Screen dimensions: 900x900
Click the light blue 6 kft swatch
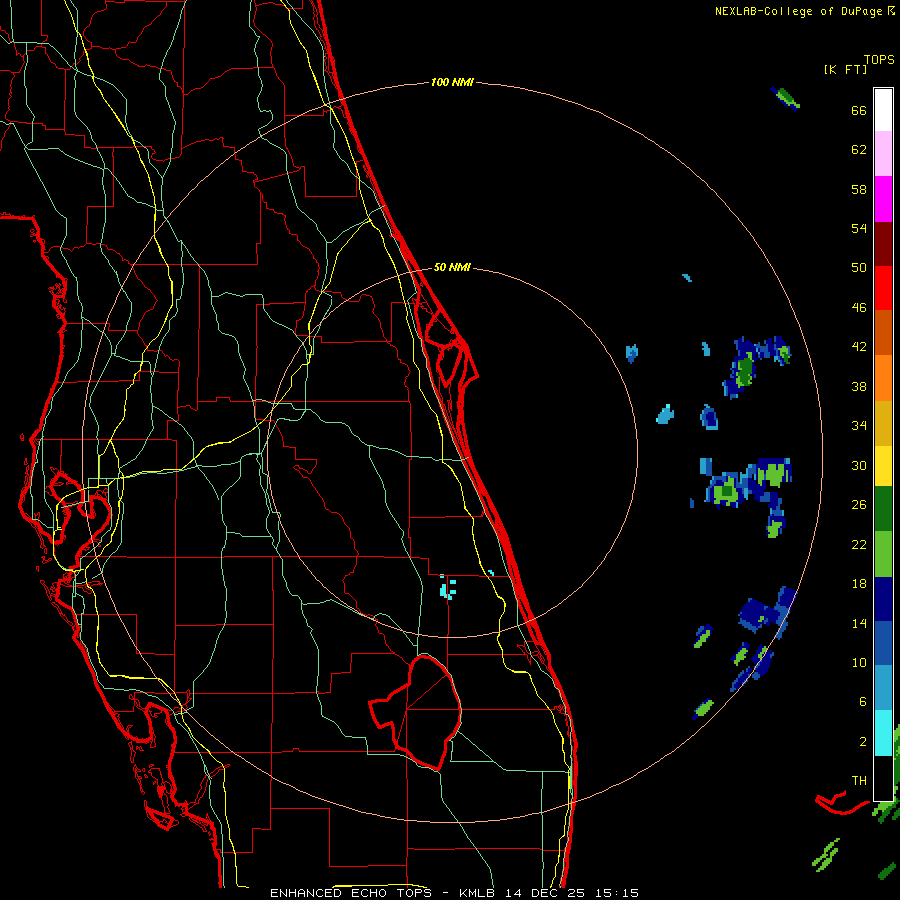[883, 688]
